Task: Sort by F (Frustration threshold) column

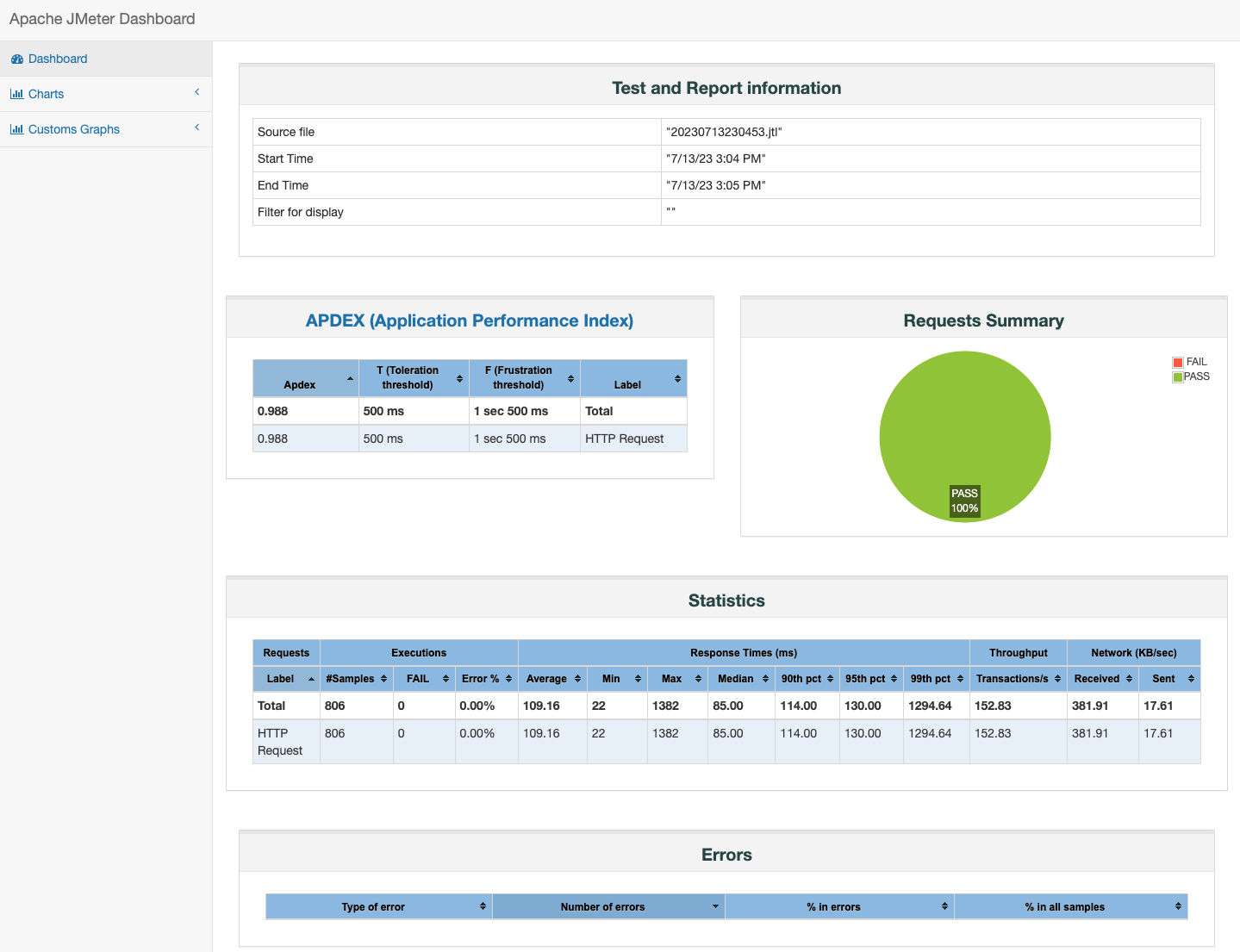Action: (x=525, y=378)
